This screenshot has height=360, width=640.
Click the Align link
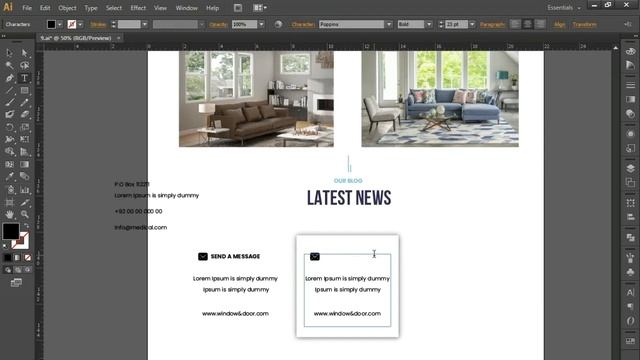[x=560, y=24]
